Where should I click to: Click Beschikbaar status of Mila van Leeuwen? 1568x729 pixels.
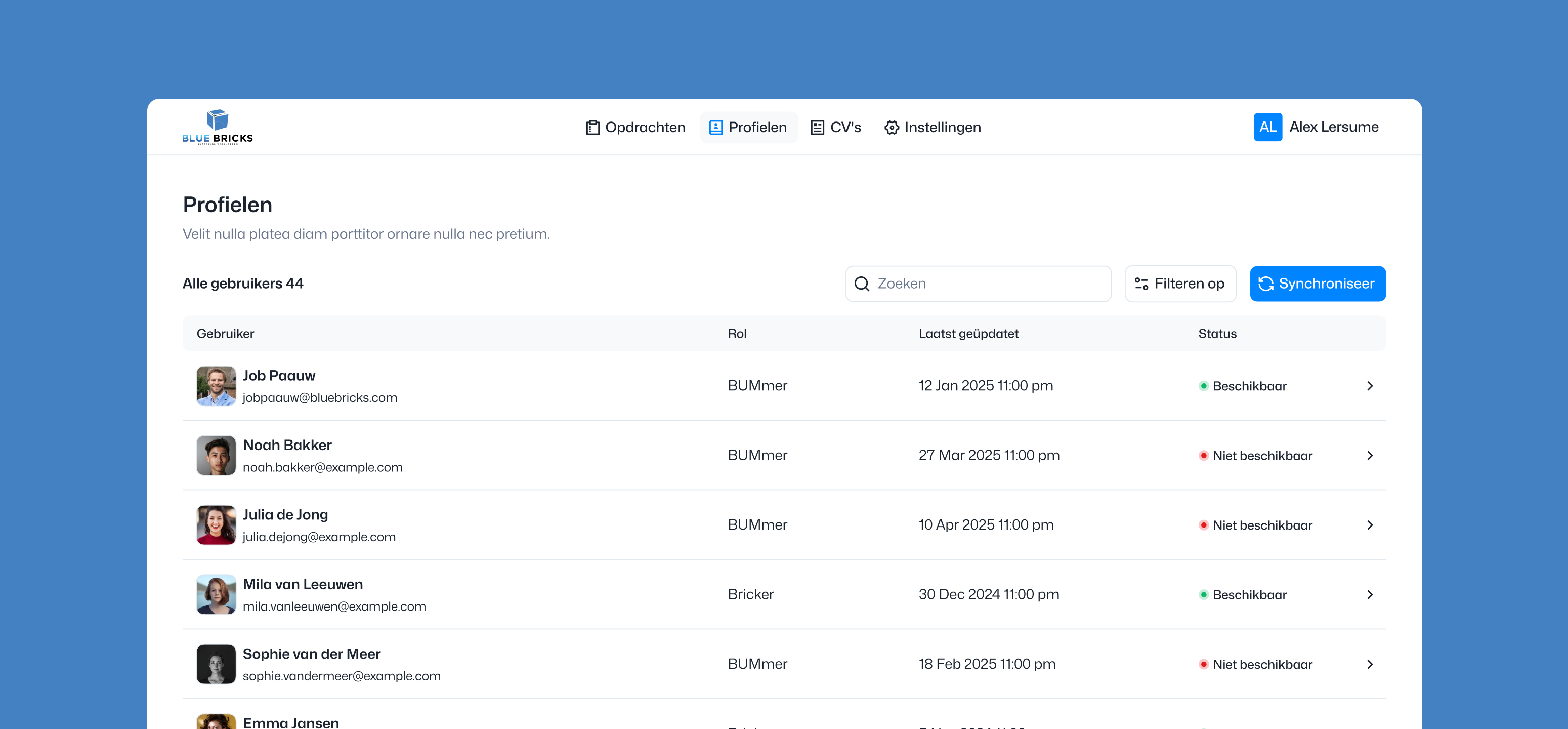1242,594
